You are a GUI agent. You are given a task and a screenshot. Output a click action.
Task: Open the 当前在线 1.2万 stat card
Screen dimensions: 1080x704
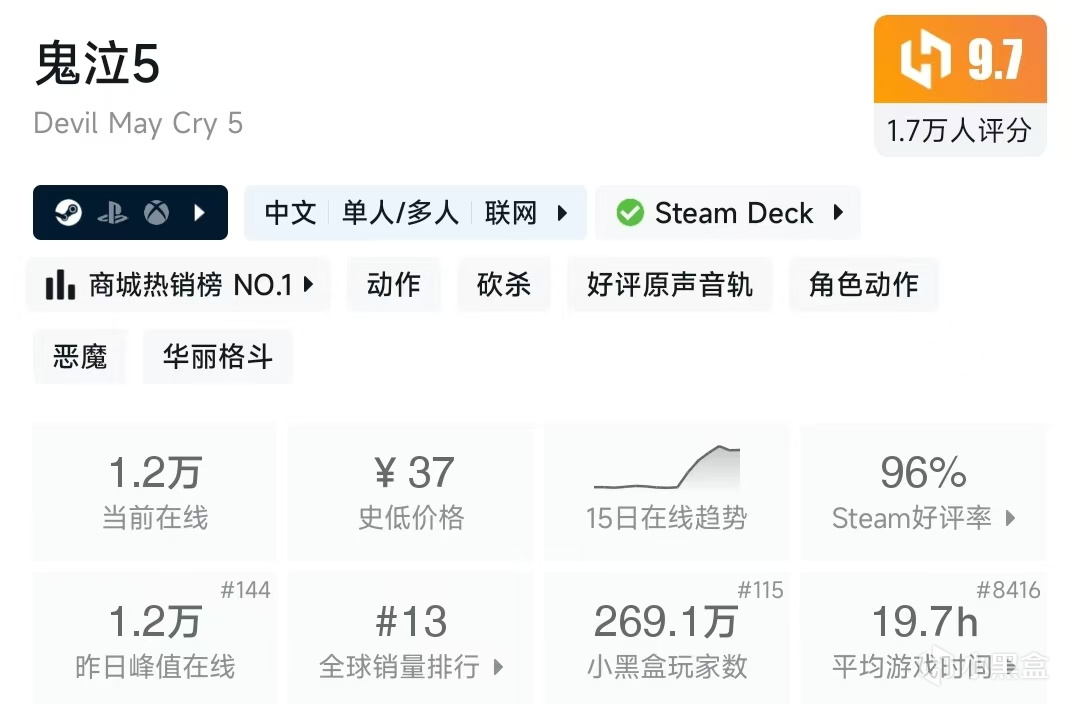[155, 492]
